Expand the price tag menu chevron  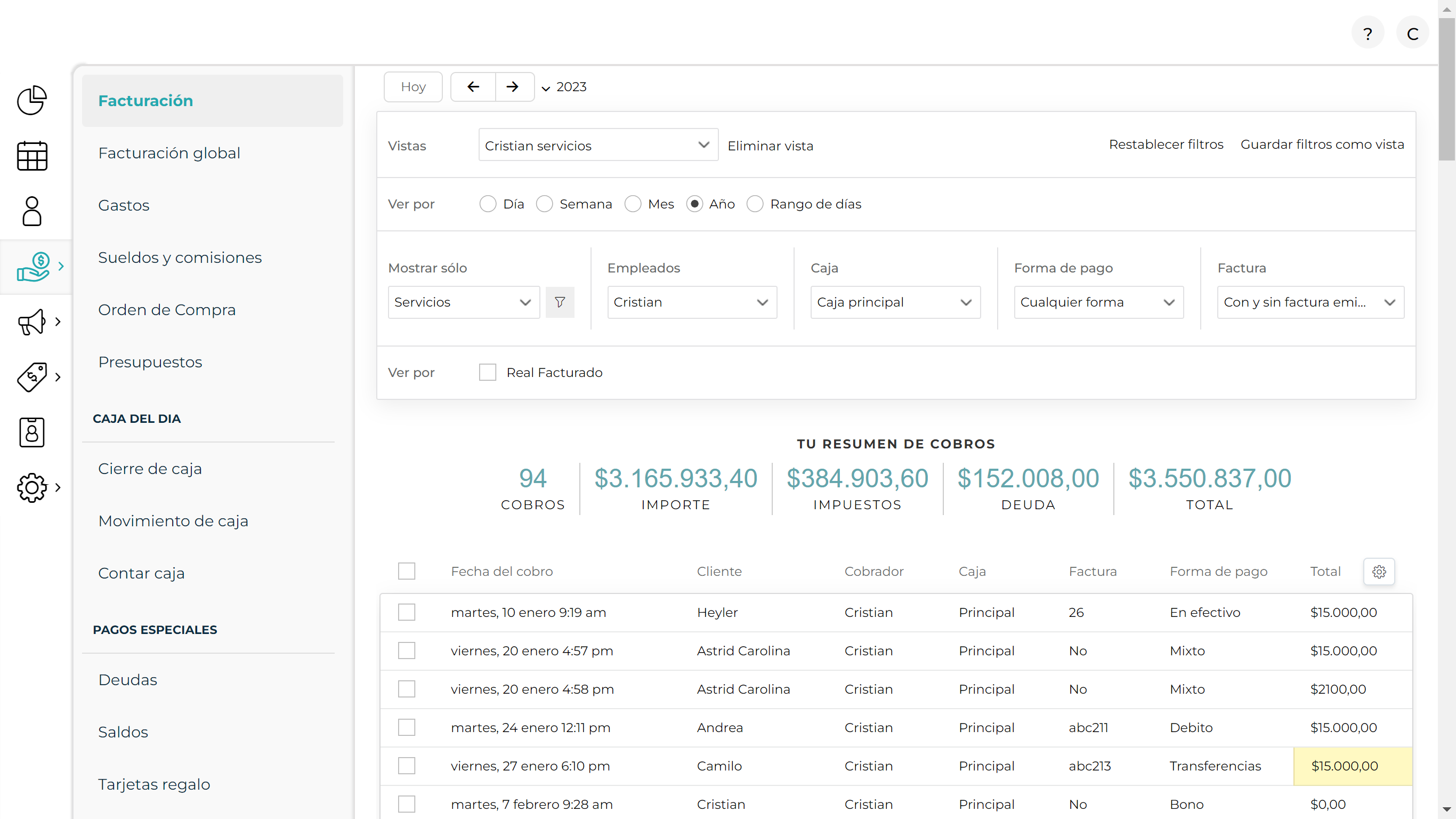click(58, 376)
